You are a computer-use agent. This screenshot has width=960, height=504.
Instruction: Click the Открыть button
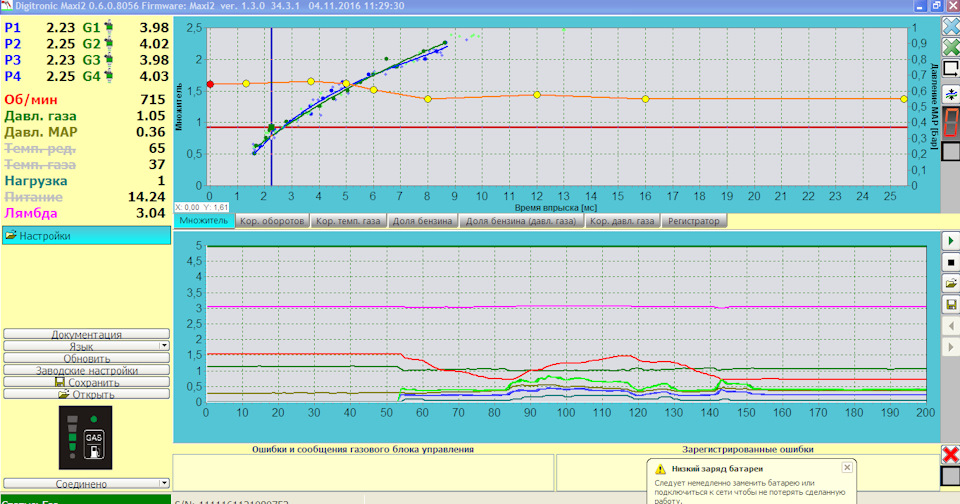pyautogui.click(x=86, y=394)
